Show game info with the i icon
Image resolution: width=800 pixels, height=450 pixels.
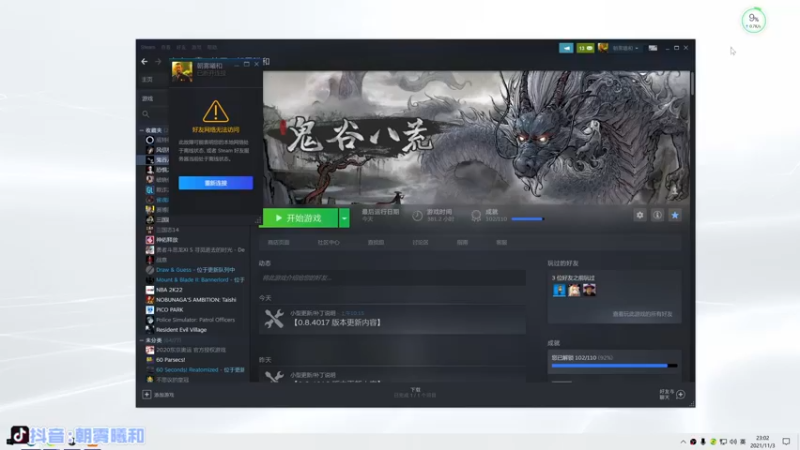[657, 215]
